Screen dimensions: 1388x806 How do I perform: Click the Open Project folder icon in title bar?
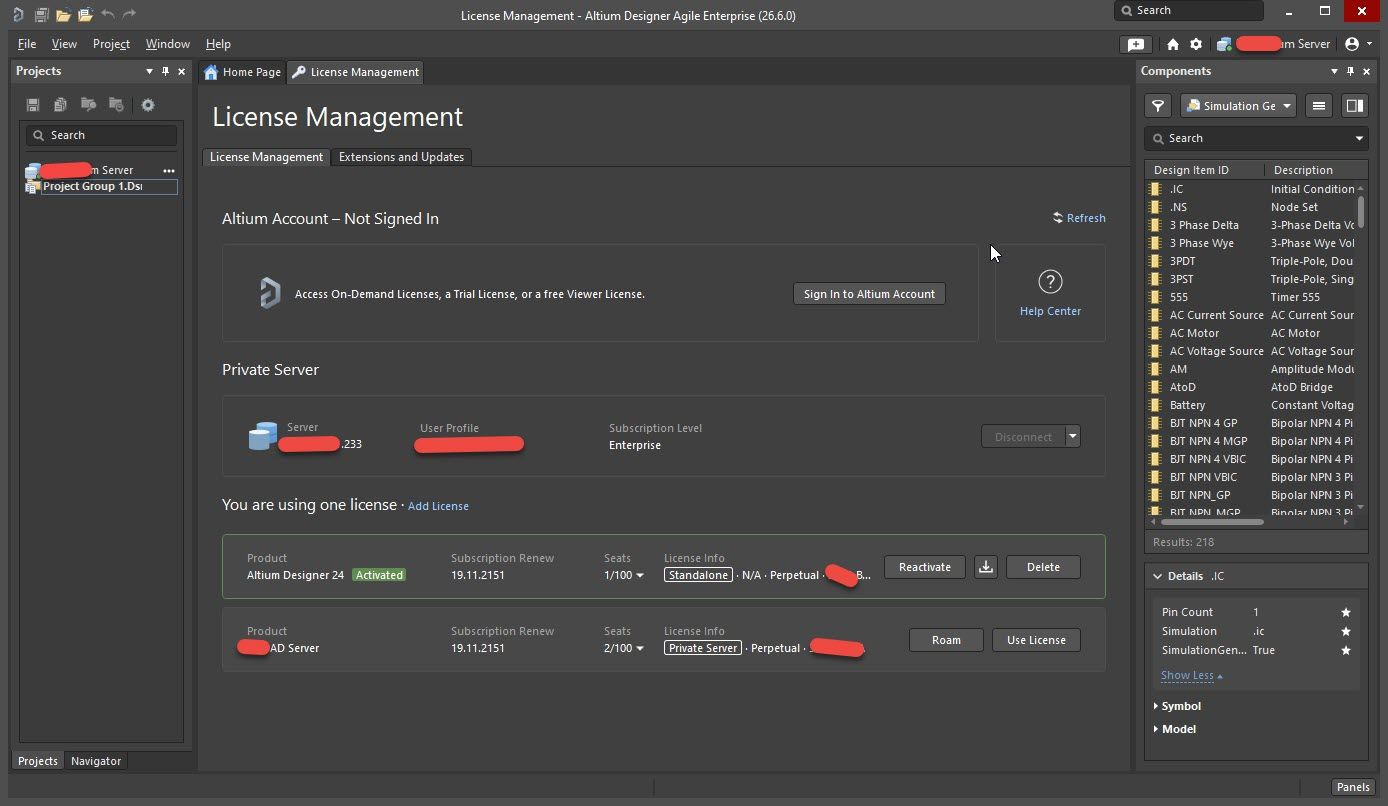85,15
